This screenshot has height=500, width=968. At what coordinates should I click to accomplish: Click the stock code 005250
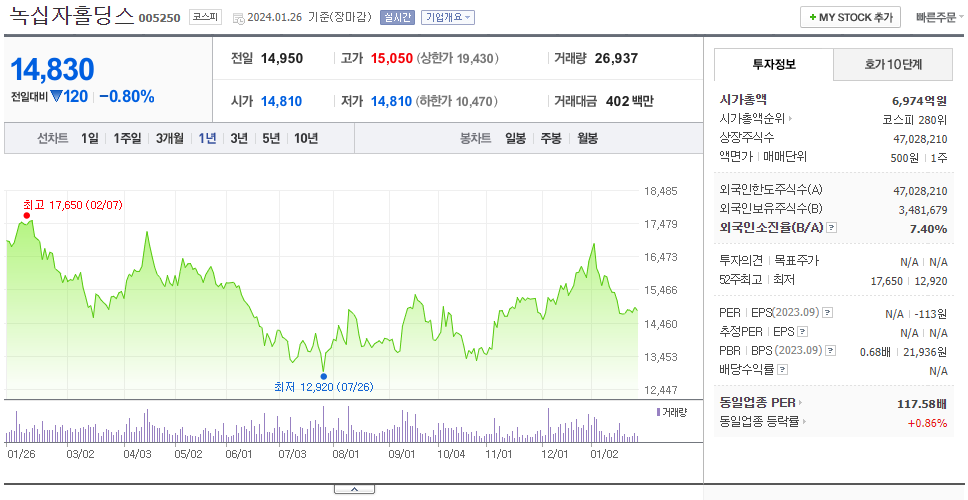159,18
